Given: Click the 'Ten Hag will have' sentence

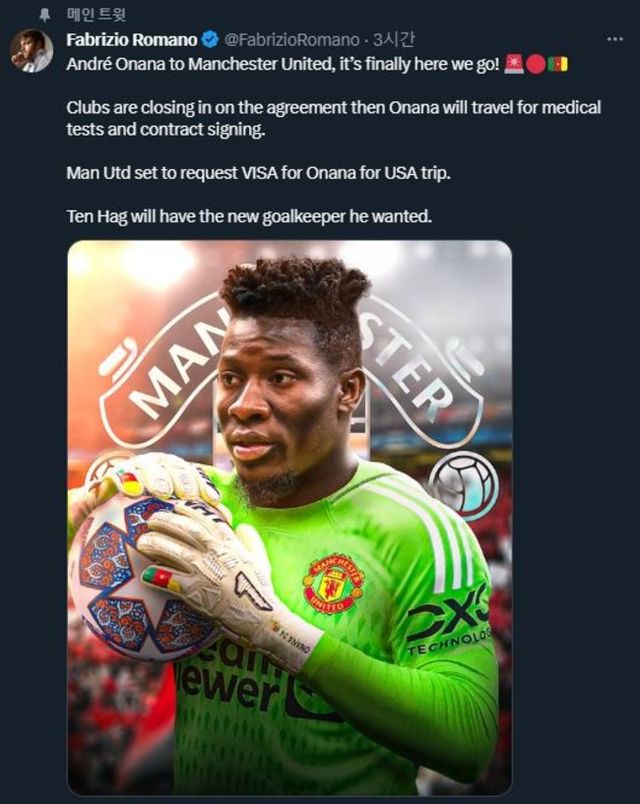Looking at the screenshot, I should click(249, 216).
